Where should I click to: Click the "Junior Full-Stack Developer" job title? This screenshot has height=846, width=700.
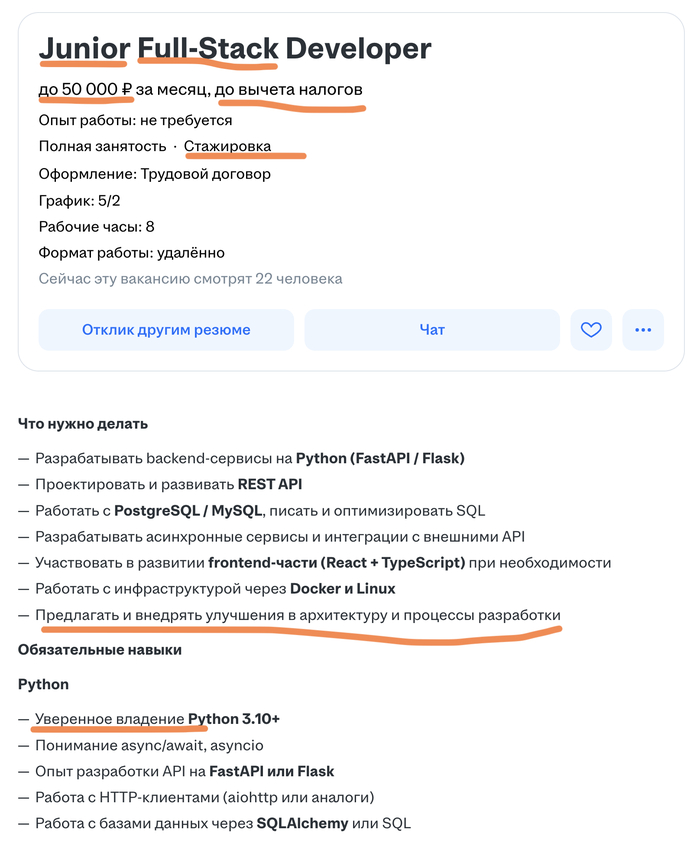[235, 48]
